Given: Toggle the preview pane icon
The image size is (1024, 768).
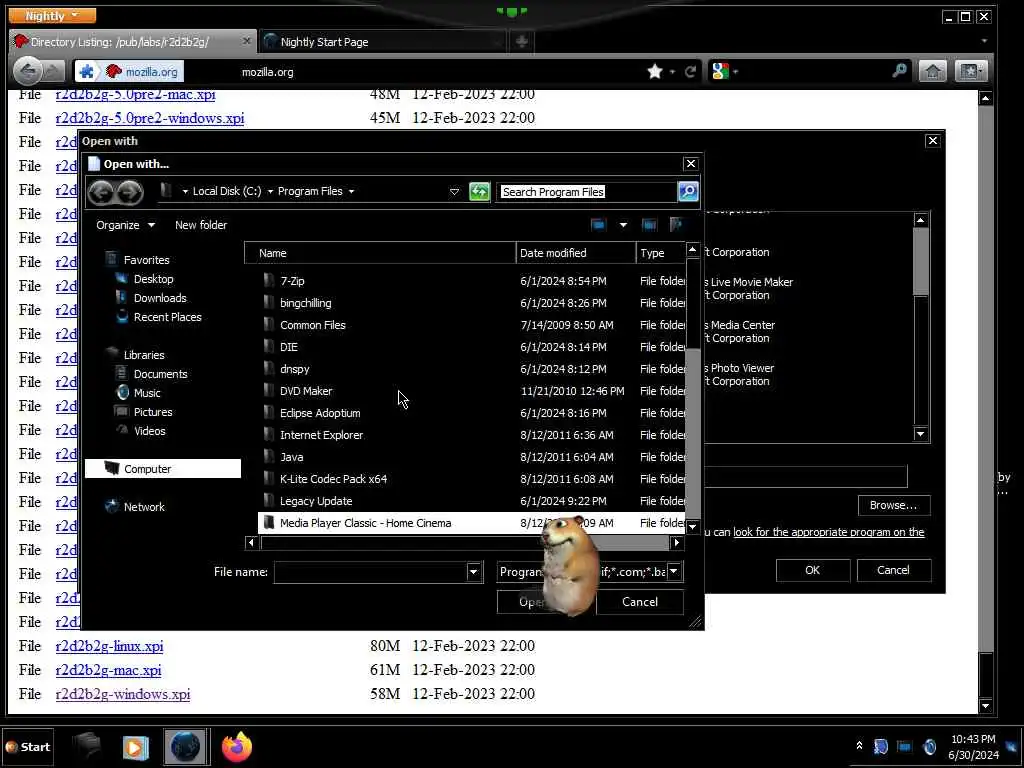Looking at the screenshot, I should 649,225.
